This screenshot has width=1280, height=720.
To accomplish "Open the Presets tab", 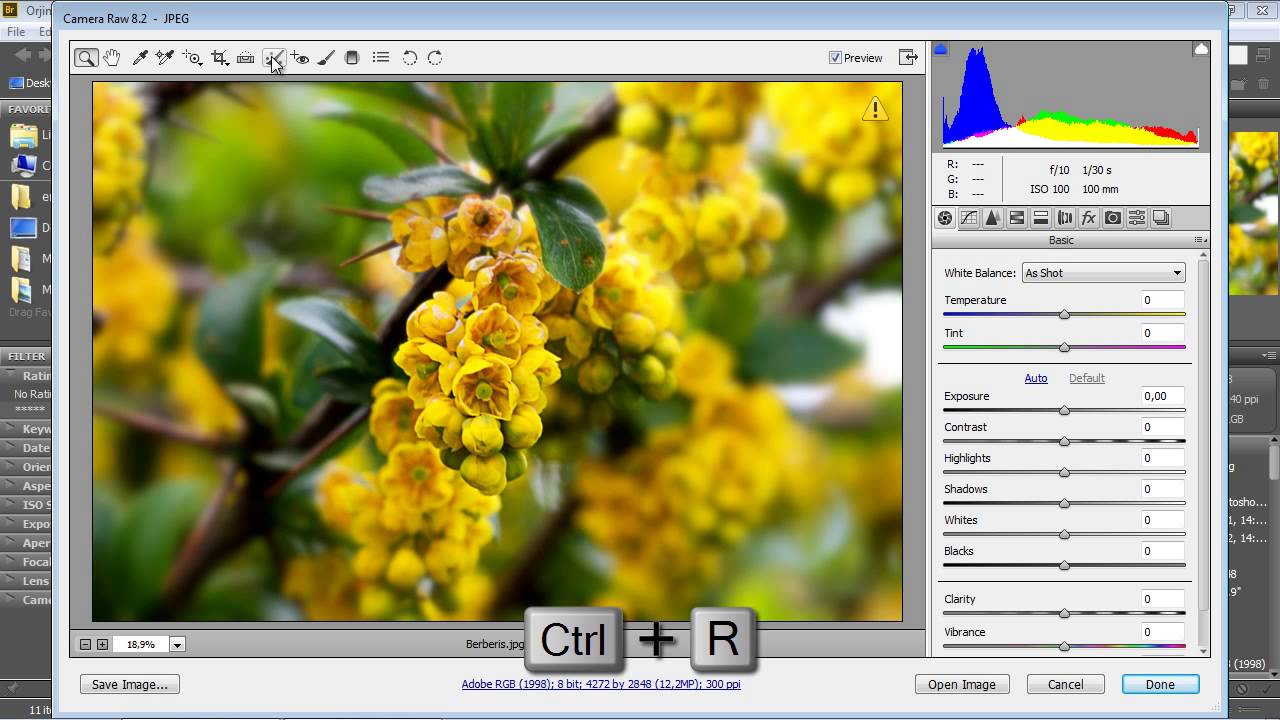I will pos(1137,218).
